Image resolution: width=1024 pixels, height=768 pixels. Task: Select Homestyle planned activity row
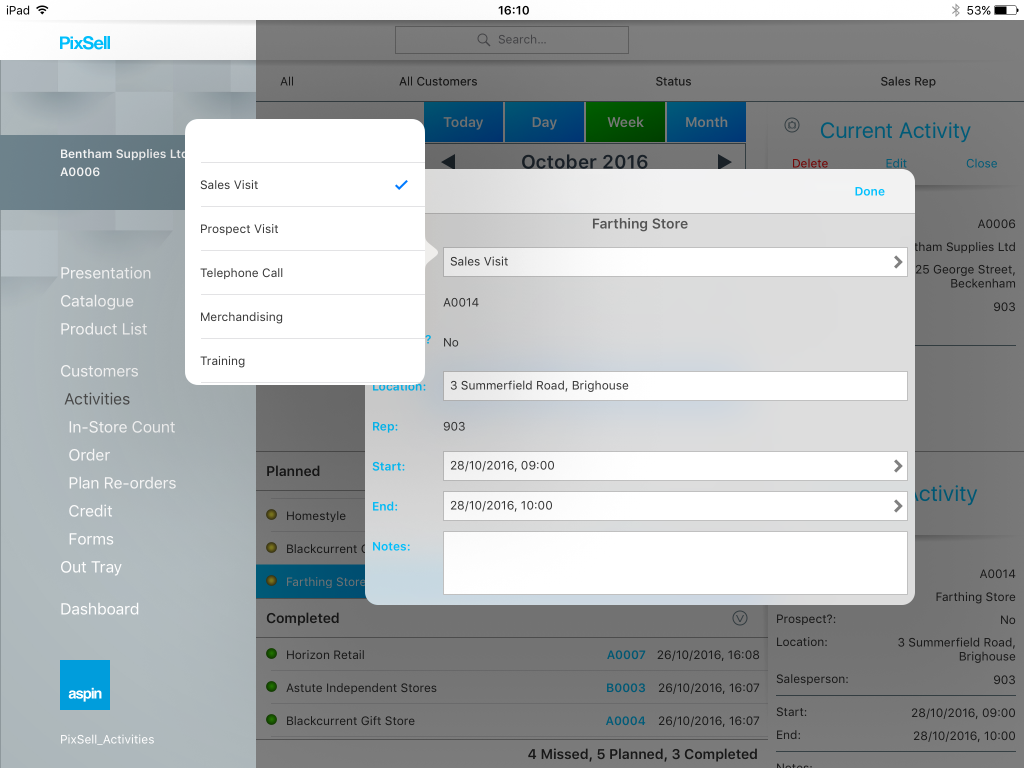311,516
